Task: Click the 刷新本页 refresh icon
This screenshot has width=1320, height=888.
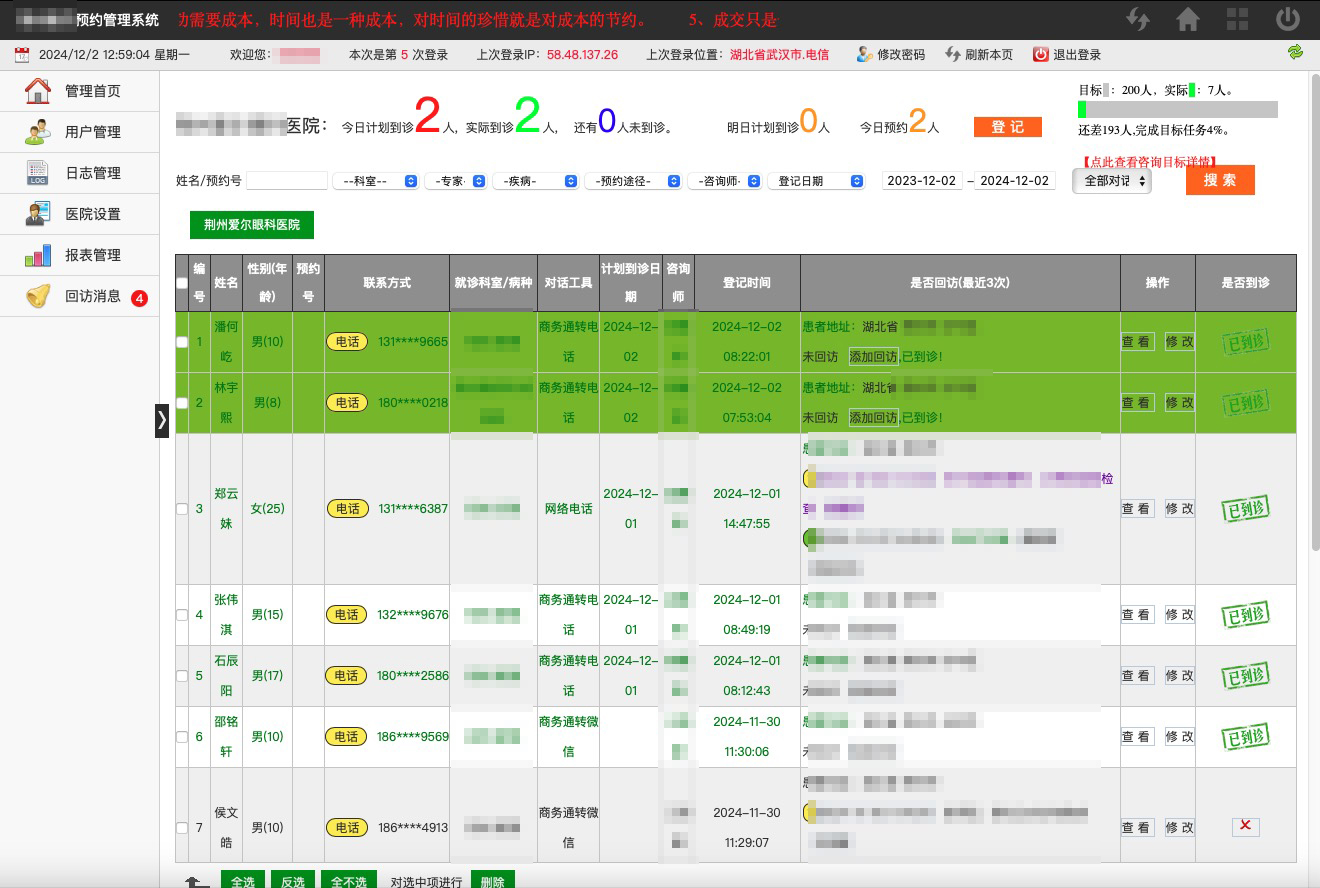Action: [953, 54]
